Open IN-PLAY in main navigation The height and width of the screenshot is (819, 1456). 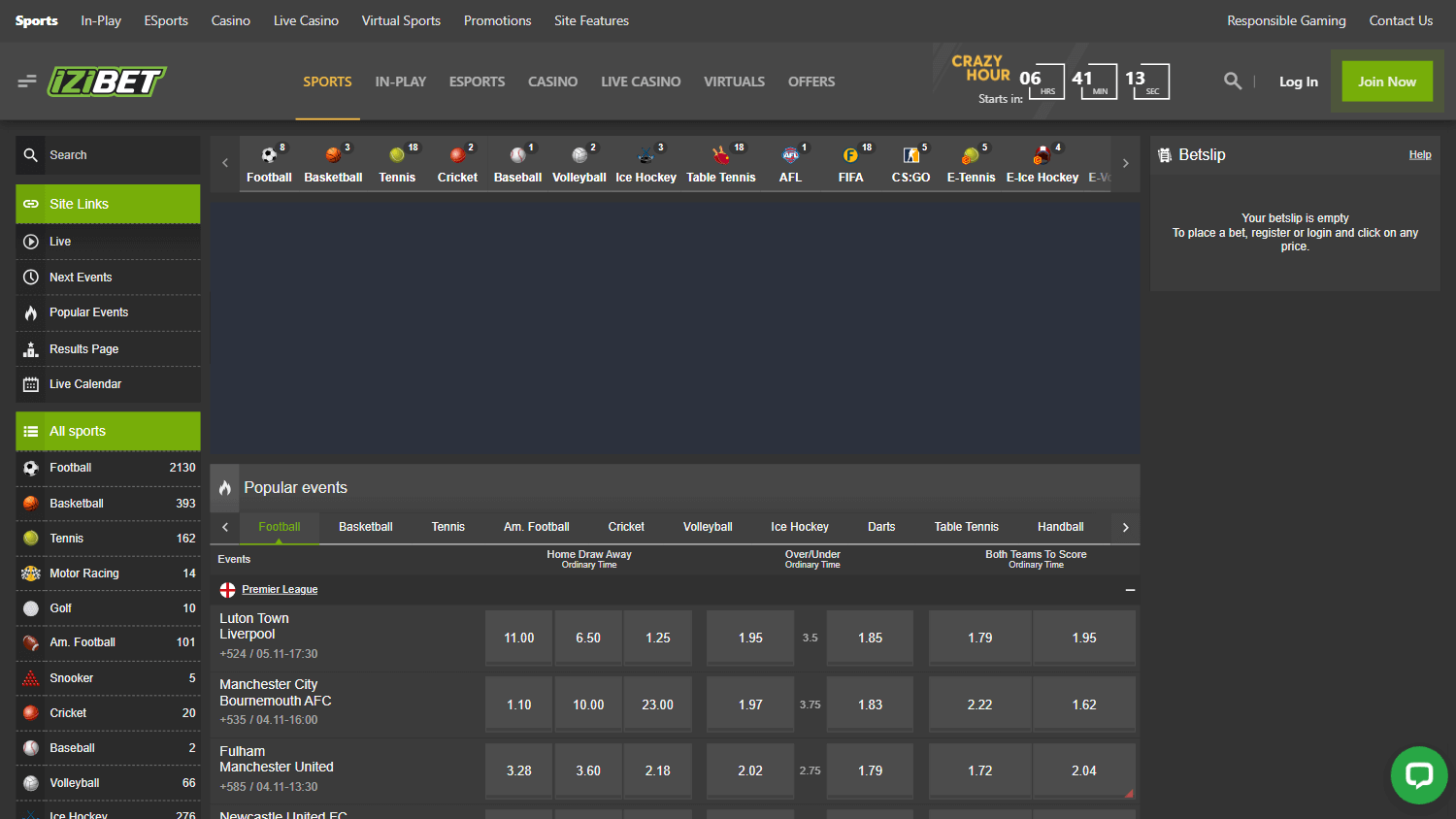pyautogui.click(x=401, y=82)
